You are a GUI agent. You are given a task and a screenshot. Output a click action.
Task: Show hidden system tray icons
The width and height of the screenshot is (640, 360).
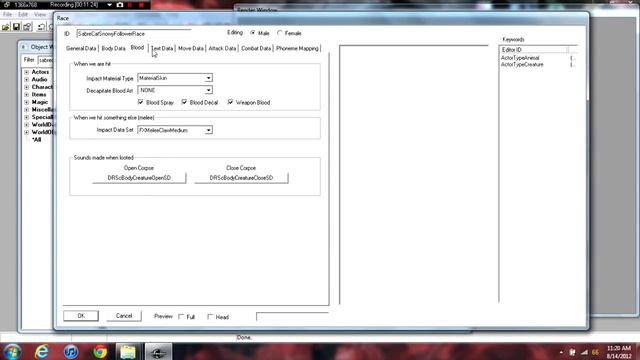(x=561, y=352)
